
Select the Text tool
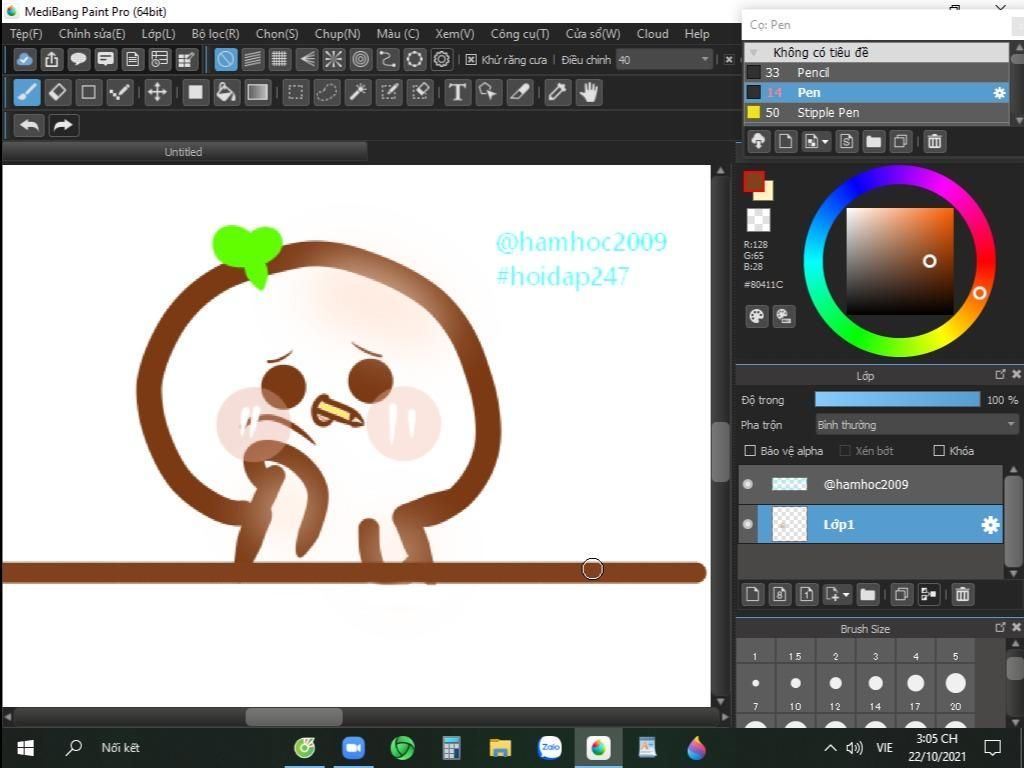[x=457, y=92]
